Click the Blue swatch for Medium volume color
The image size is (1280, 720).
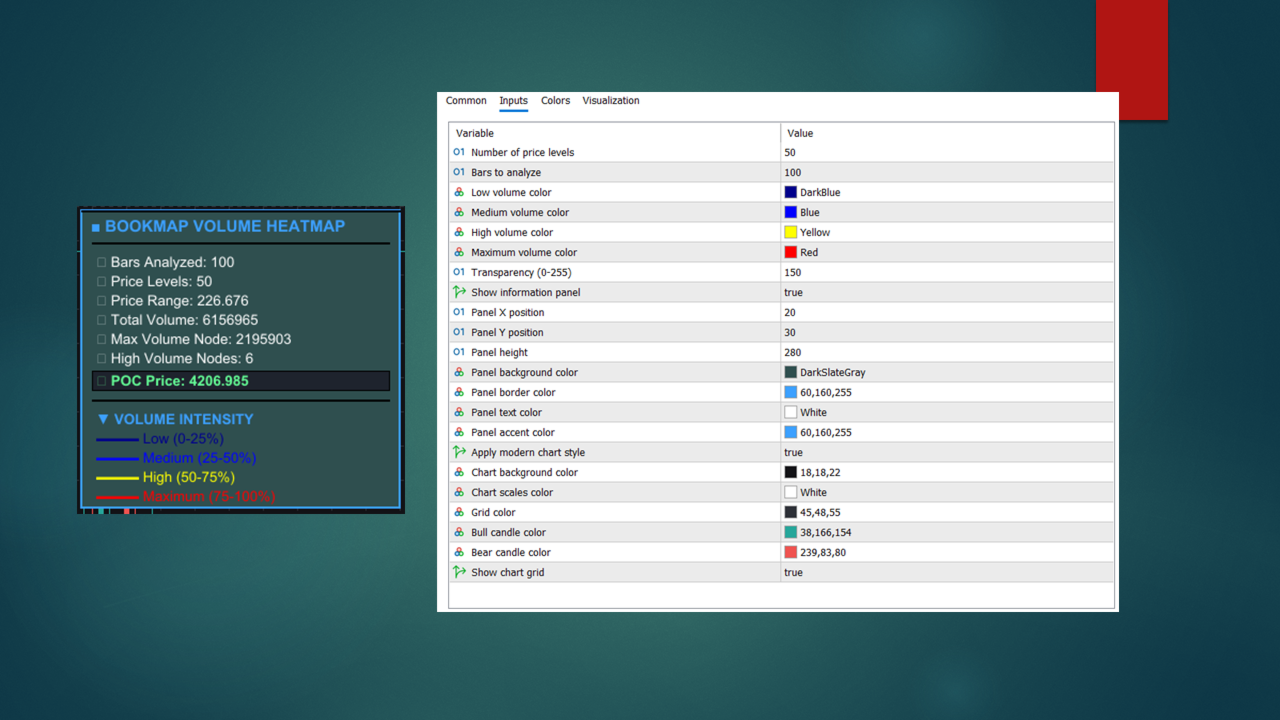791,212
